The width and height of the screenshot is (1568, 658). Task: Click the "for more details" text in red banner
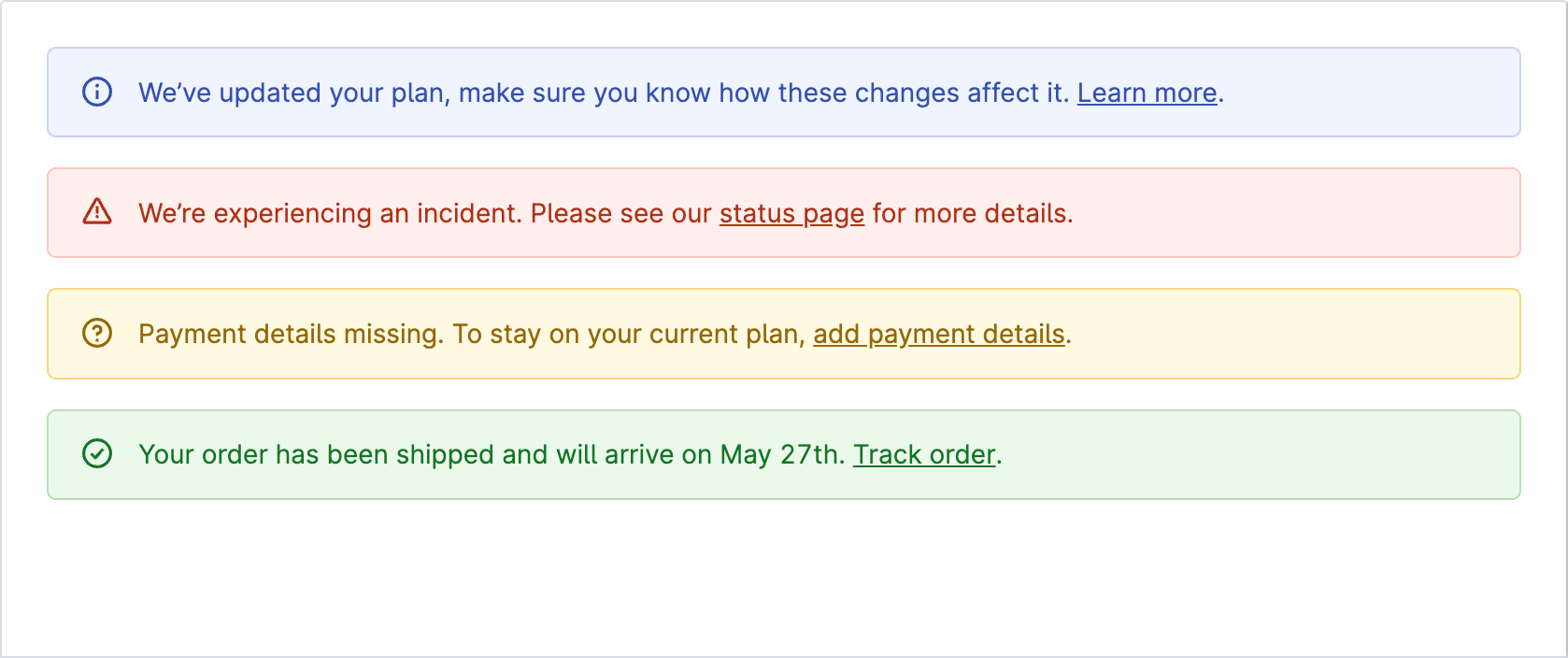click(x=972, y=213)
